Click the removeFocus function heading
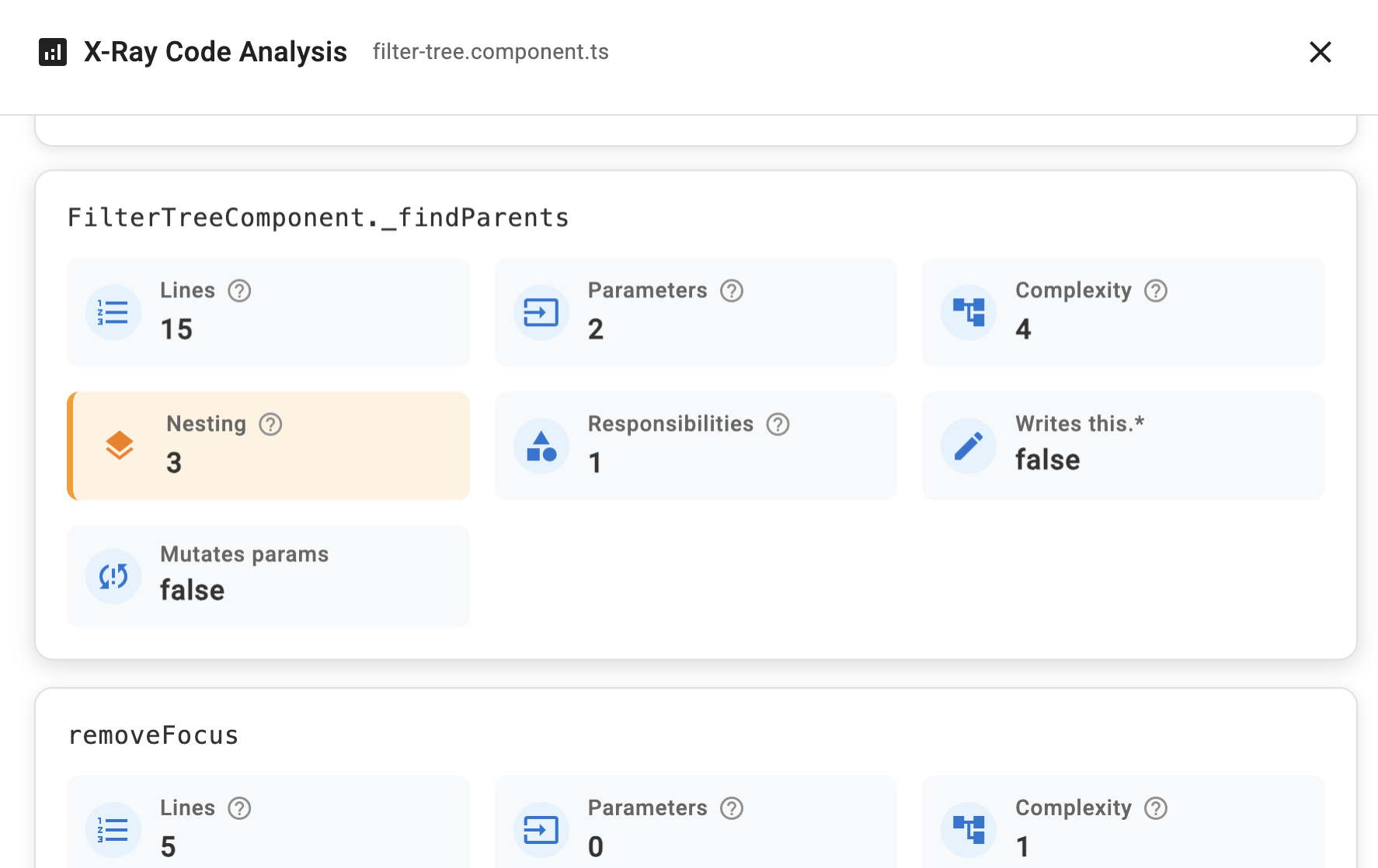Viewport: 1378px width, 868px height. coord(153,735)
